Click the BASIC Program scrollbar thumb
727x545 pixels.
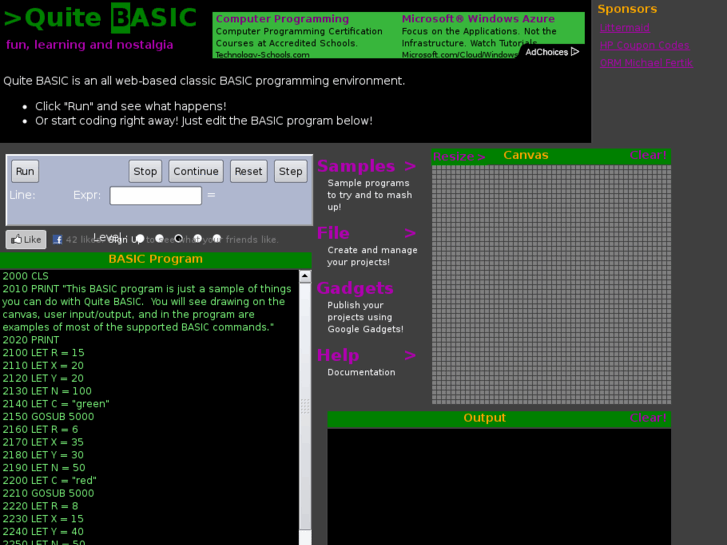[305, 406]
